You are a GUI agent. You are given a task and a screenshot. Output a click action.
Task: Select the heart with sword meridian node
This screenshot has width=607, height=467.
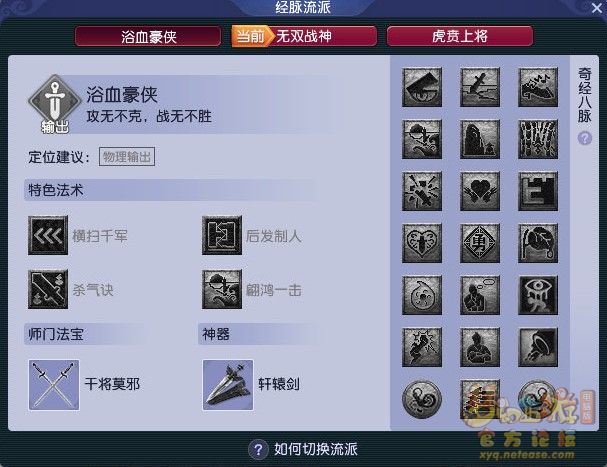click(x=422, y=243)
